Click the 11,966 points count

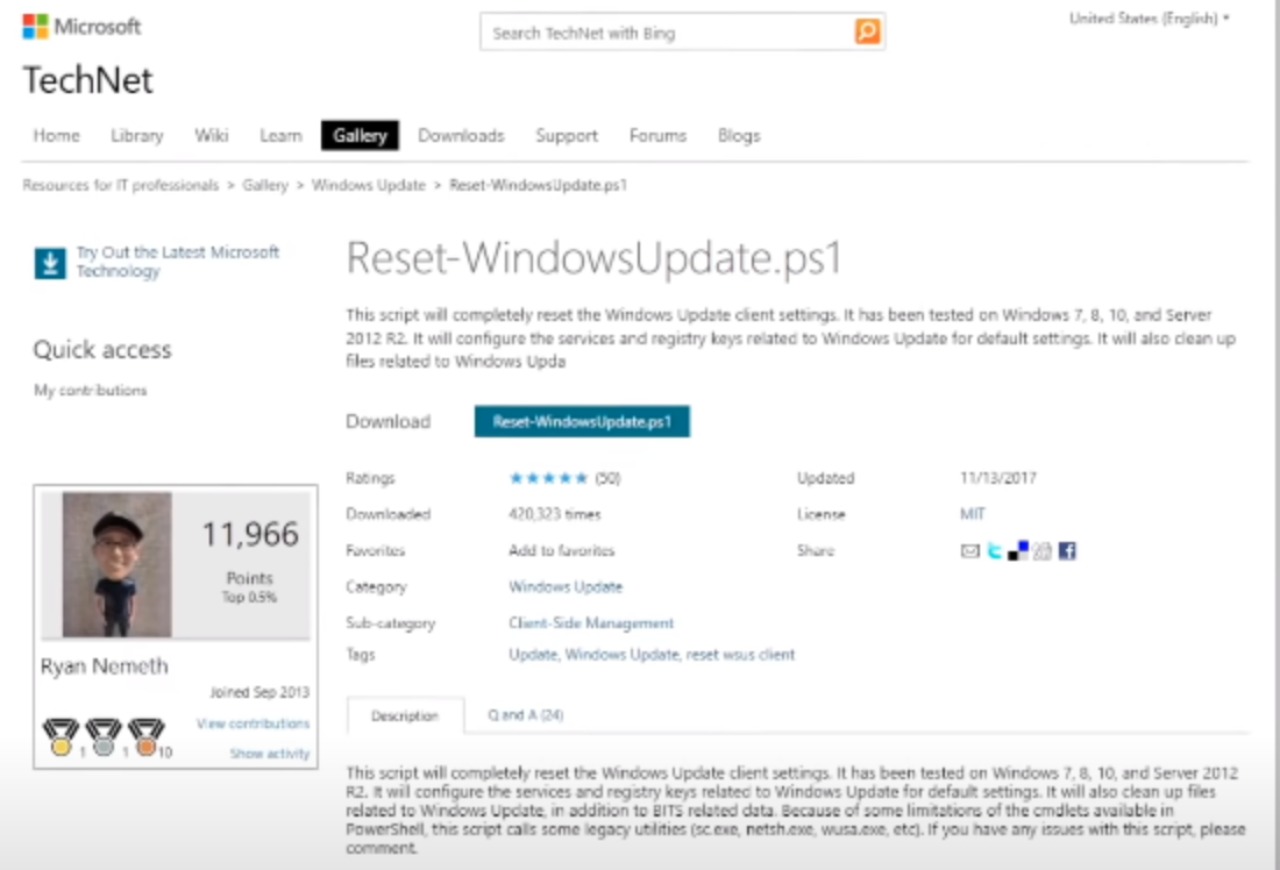(250, 534)
